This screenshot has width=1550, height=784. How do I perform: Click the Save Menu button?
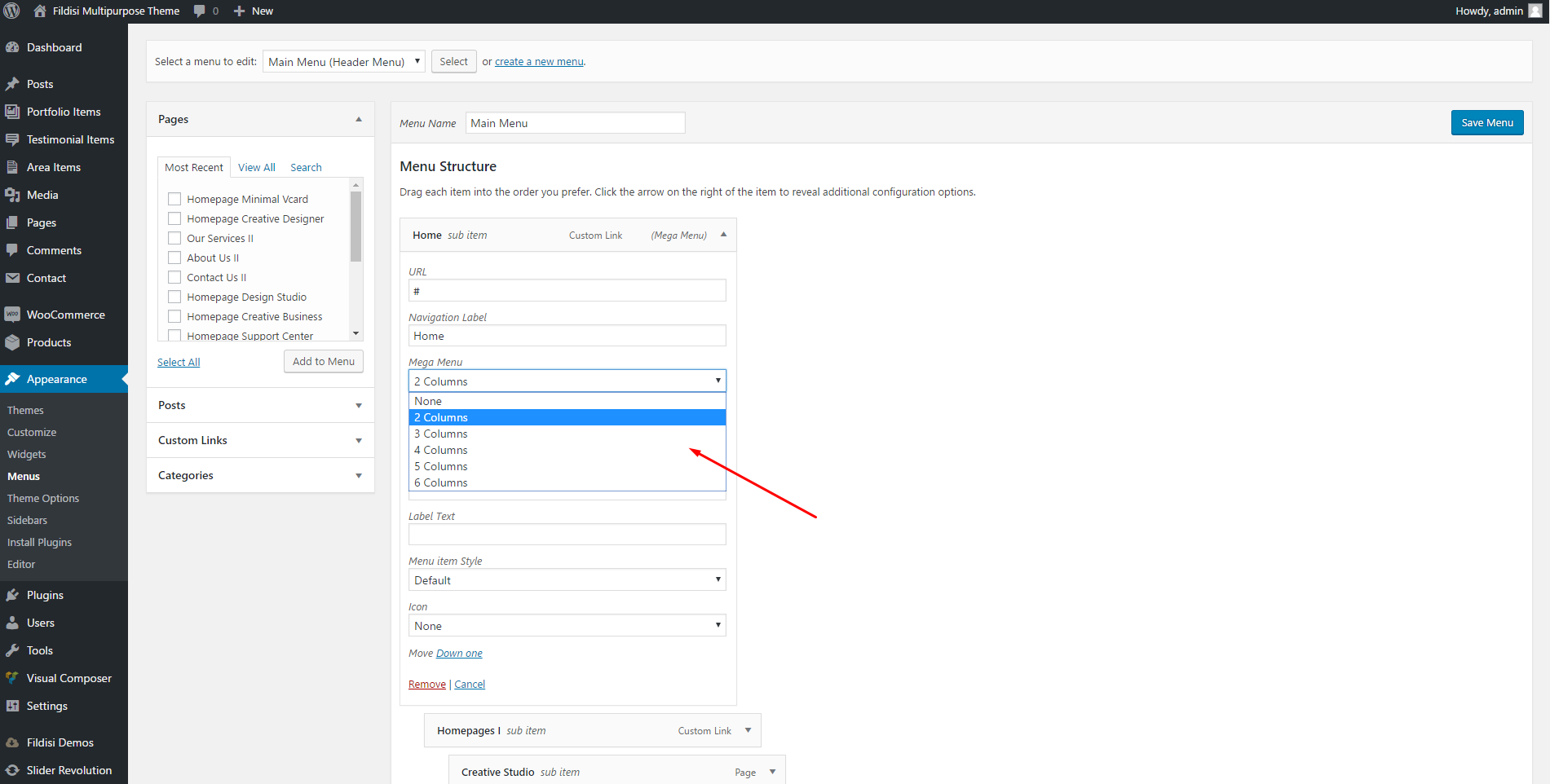coord(1487,123)
